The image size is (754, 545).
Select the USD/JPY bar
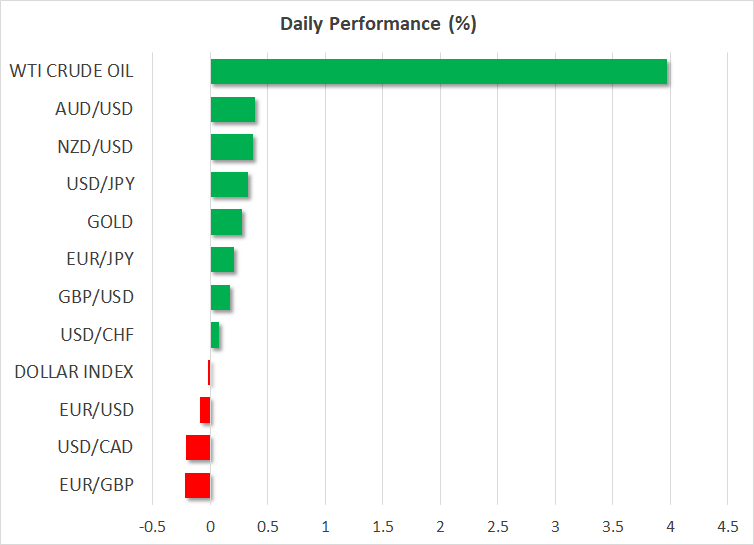(x=229, y=185)
